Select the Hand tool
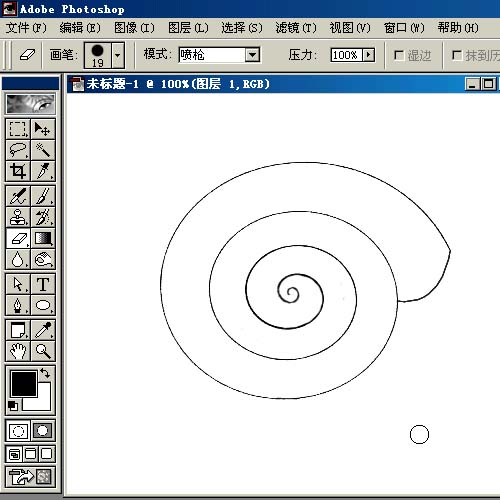Viewport: 500px width, 500px height. pyautogui.click(x=18, y=351)
